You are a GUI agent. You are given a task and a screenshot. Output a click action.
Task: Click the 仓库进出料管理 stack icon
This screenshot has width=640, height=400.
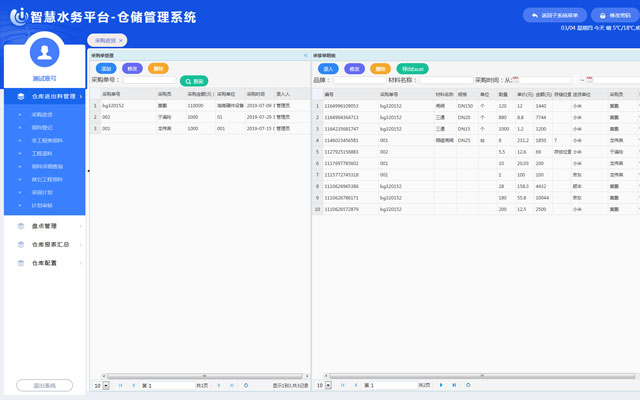click(22, 97)
